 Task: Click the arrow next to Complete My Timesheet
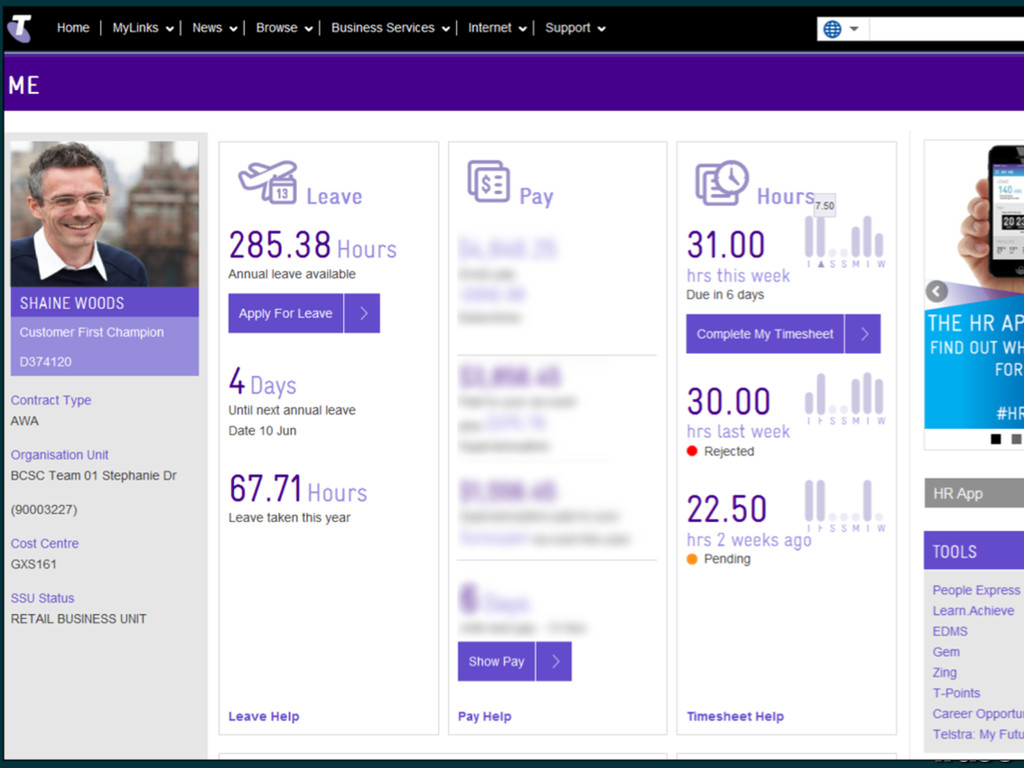click(863, 334)
